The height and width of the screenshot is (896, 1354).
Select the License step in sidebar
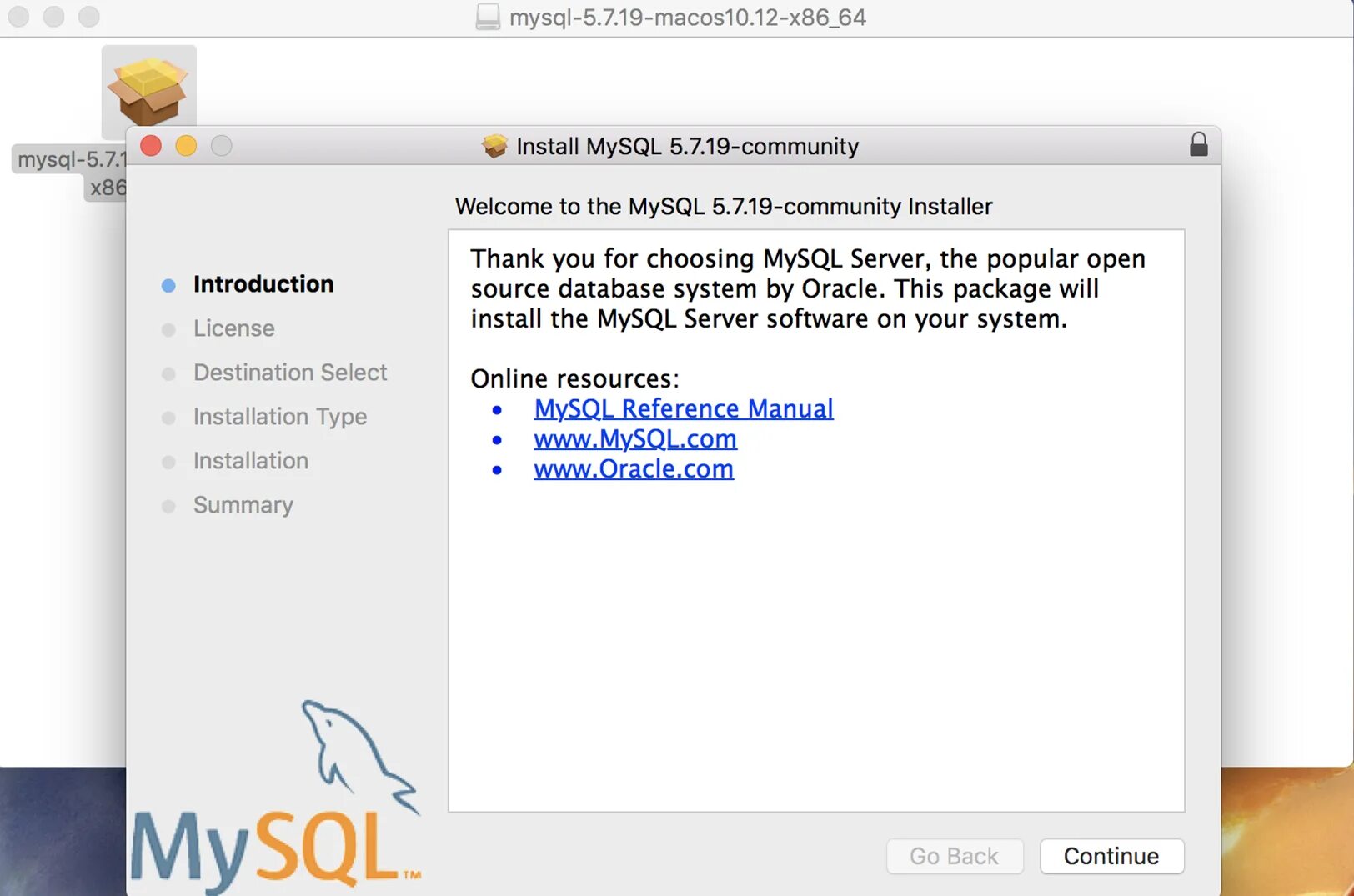click(234, 328)
